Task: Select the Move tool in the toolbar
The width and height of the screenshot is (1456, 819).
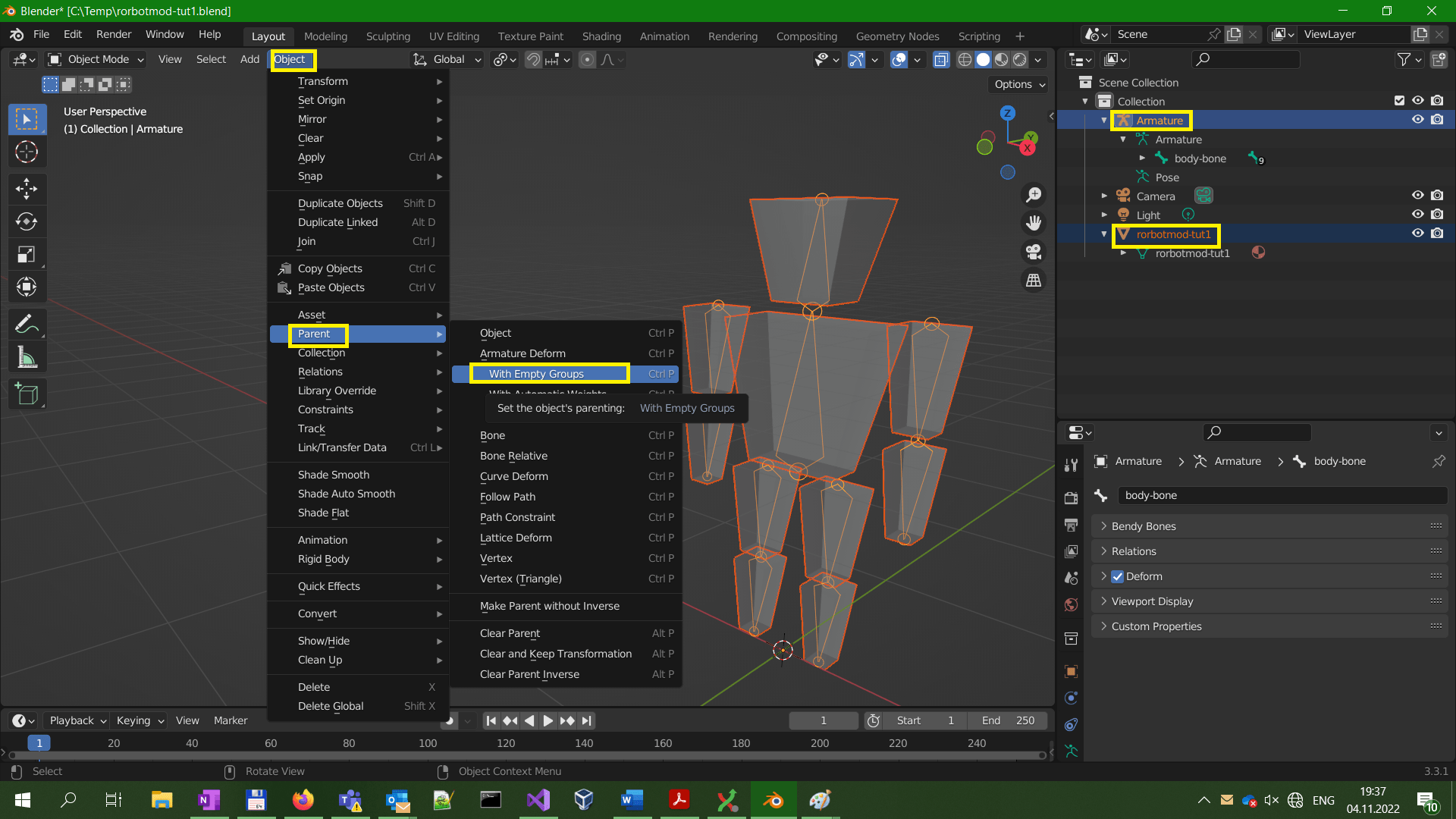Action: coord(27,189)
